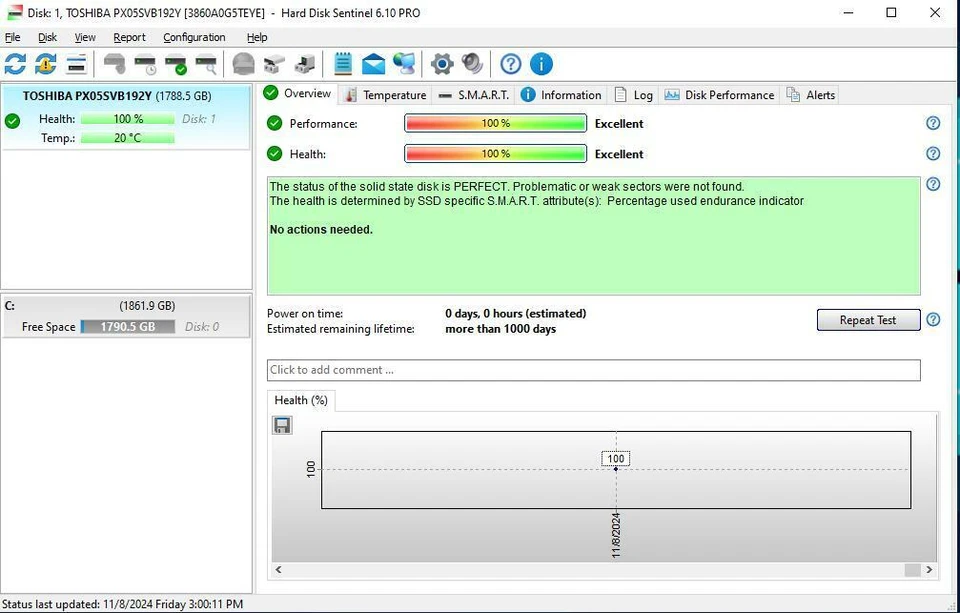
Task: Open the Disk menu
Action: (x=46, y=37)
